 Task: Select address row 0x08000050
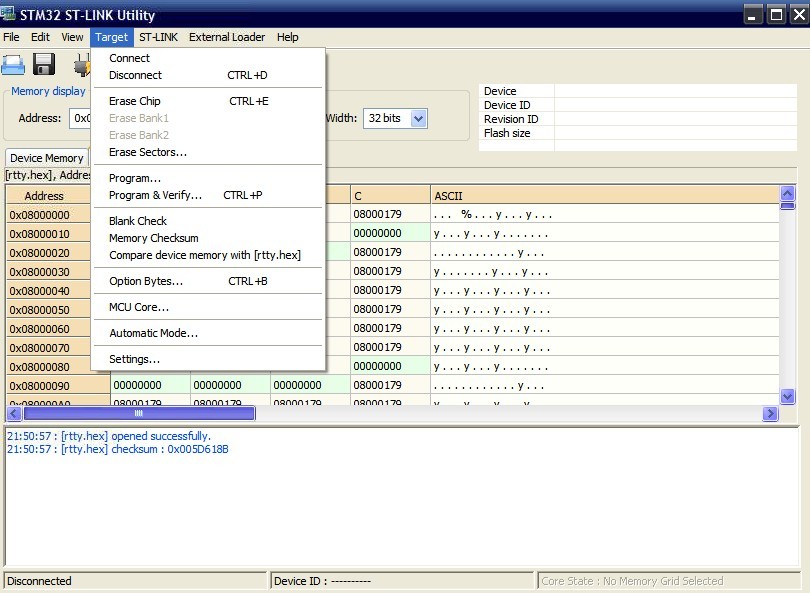point(49,309)
